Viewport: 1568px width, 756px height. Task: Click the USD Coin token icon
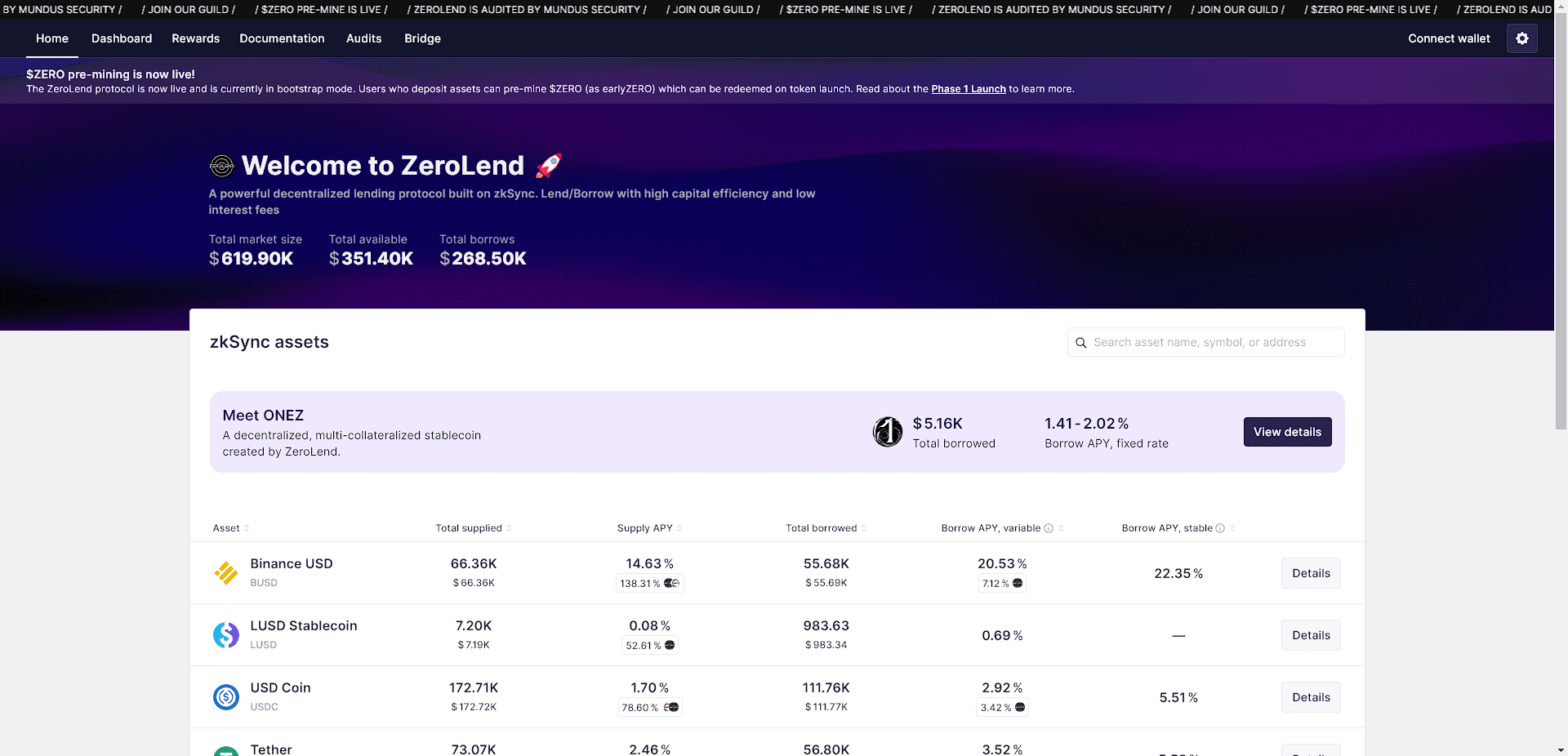[x=226, y=697]
